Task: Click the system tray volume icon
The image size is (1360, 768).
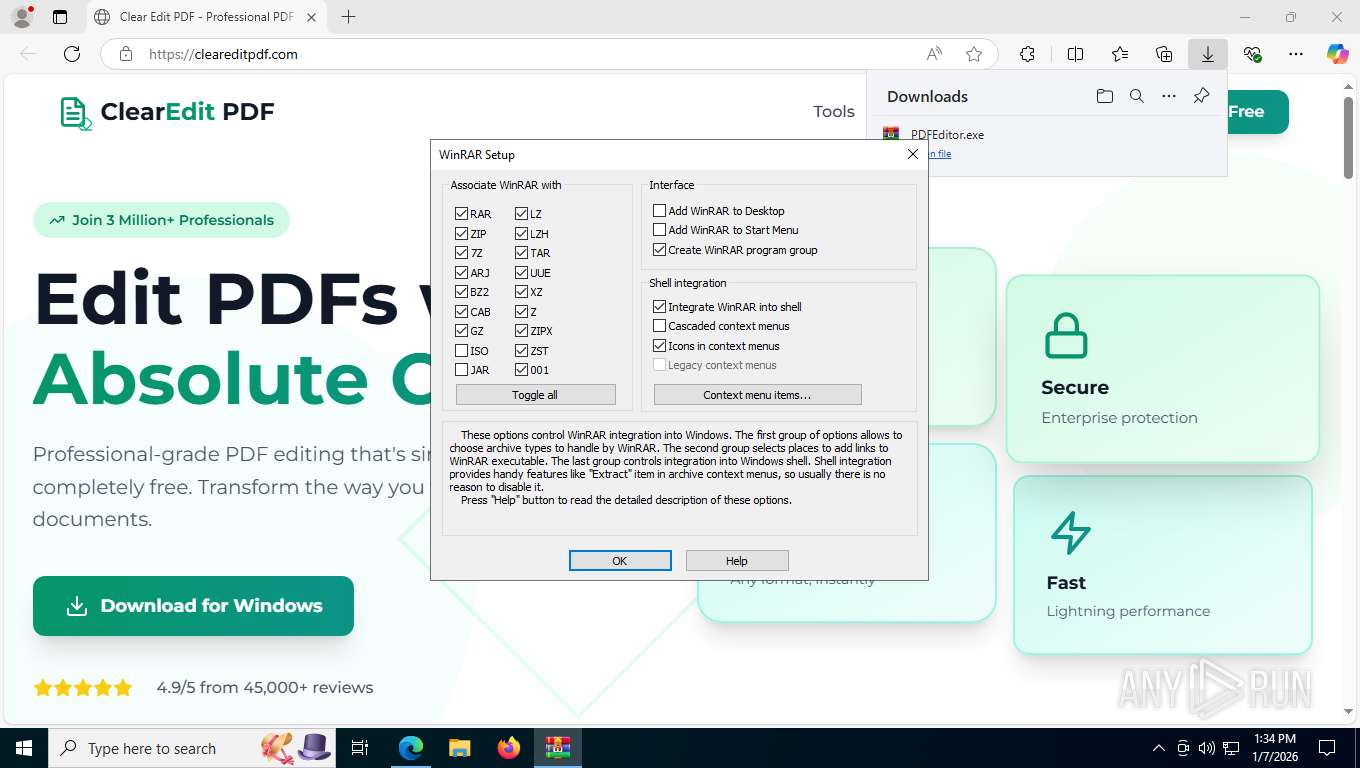Action: (x=1207, y=748)
